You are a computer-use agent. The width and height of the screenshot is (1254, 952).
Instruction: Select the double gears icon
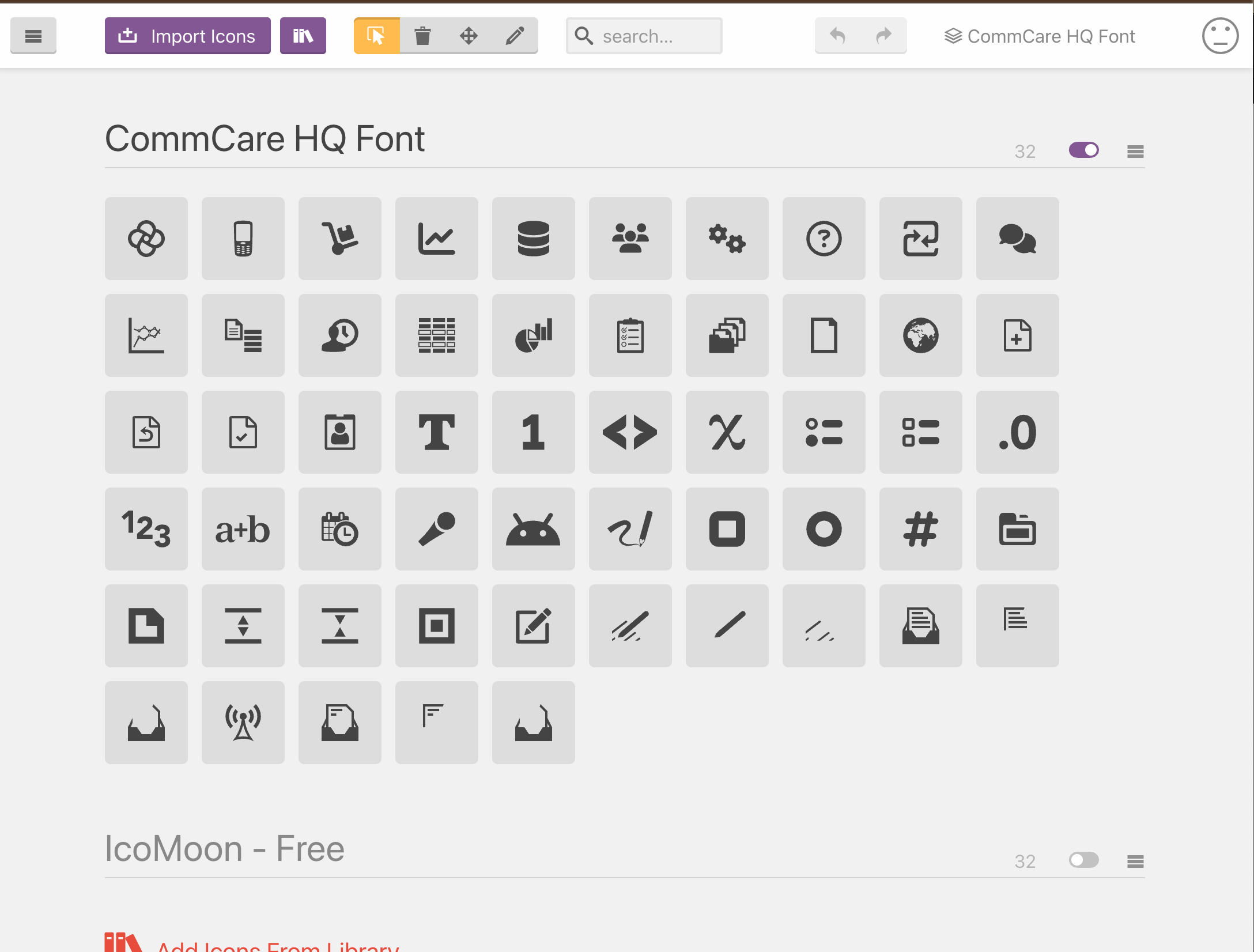(x=727, y=239)
